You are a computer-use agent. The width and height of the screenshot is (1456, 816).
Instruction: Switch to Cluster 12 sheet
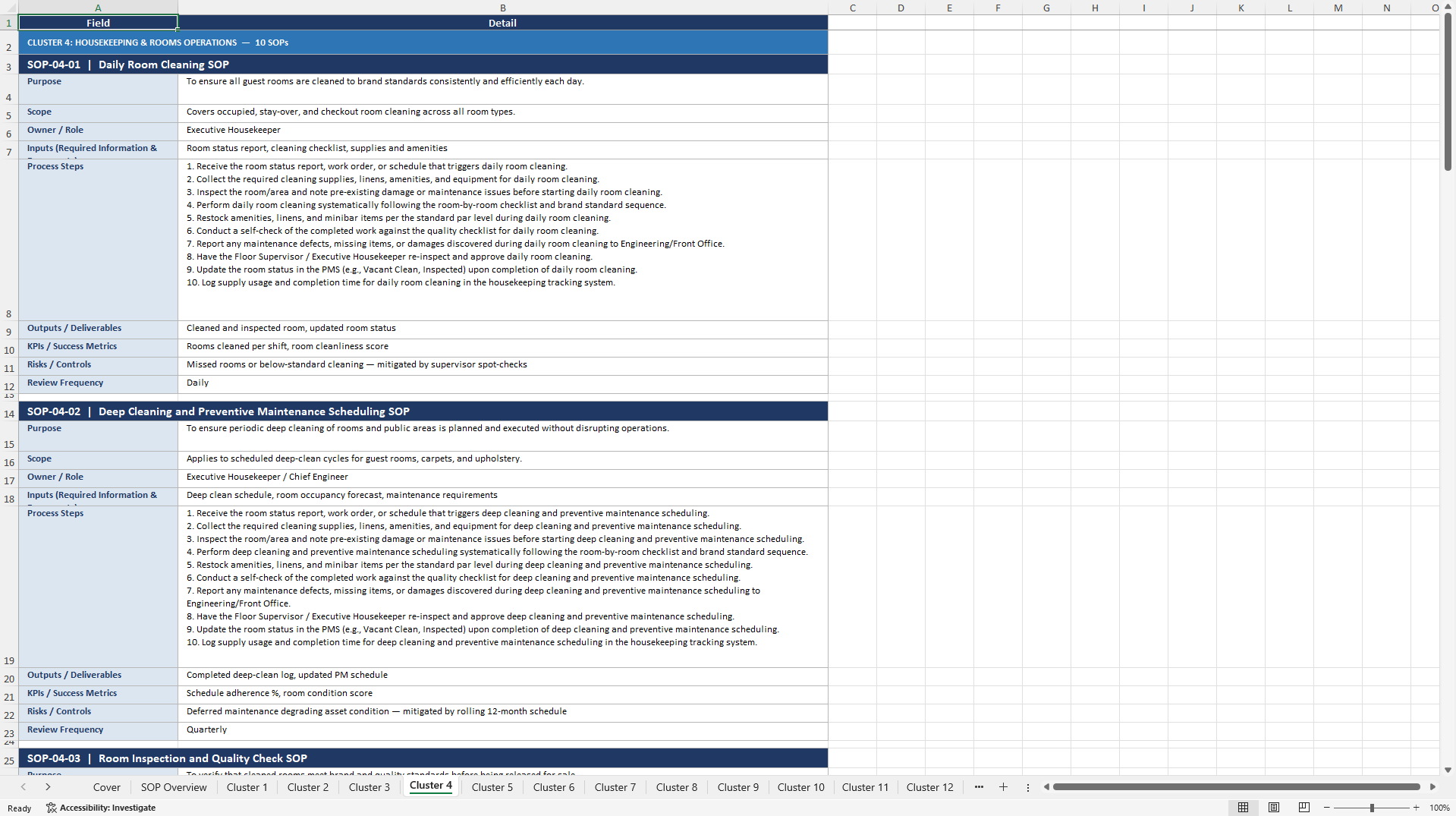coord(930,787)
